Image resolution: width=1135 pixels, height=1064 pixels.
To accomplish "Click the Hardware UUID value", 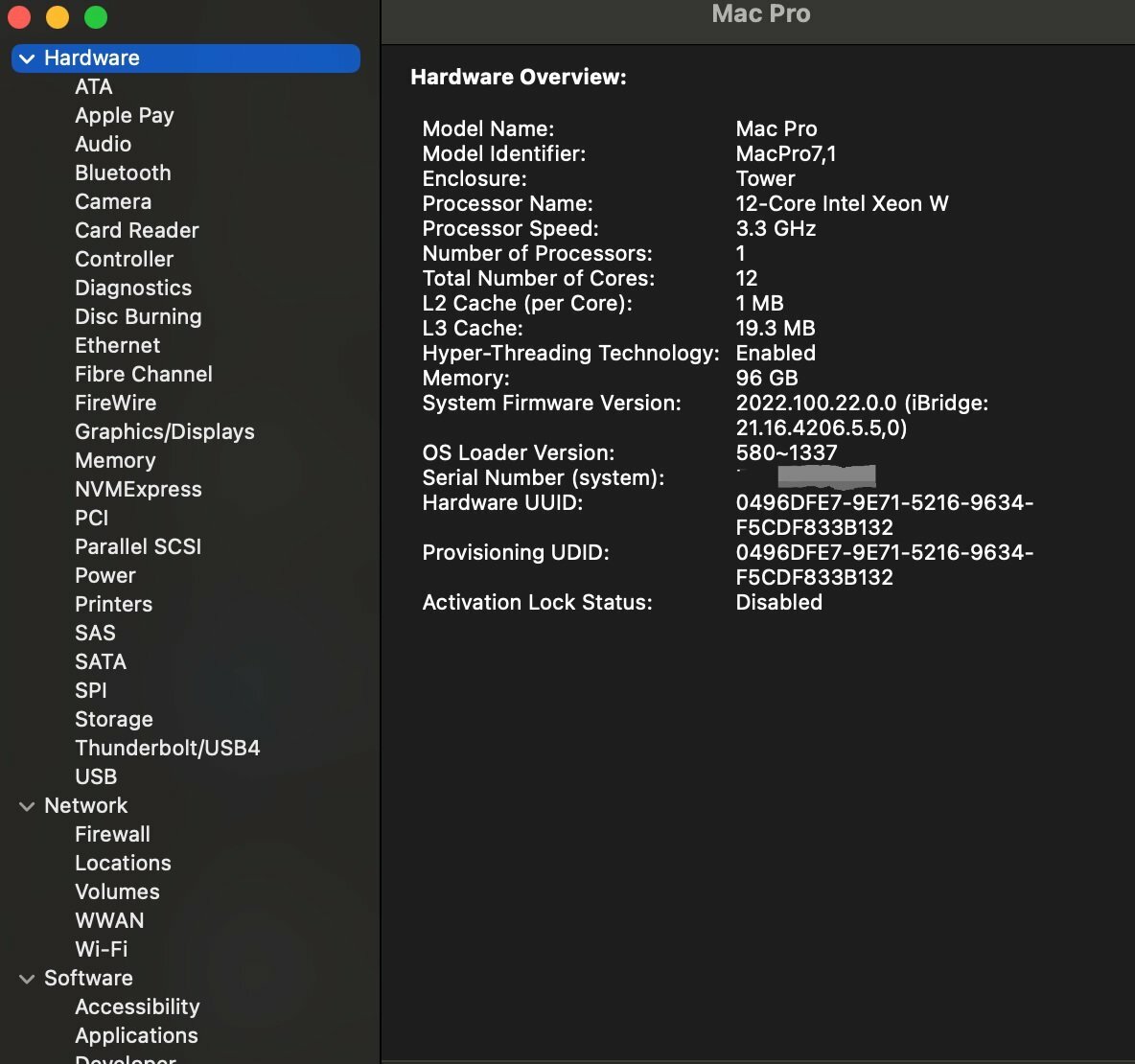I will point(884,515).
